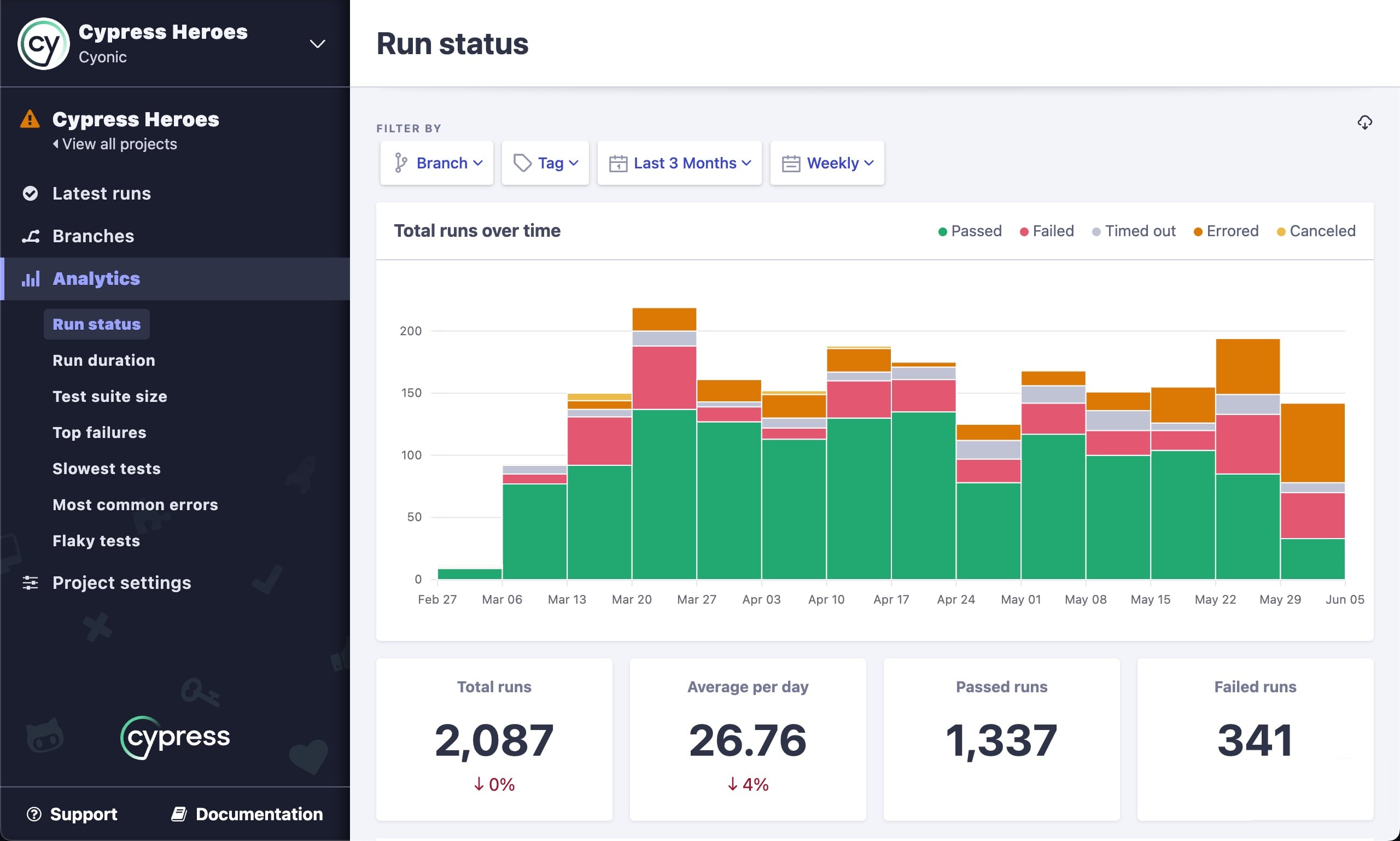Select the Analytics bar-chart icon in sidebar
The width and height of the screenshot is (1400, 841).
pyautogui.click(x=31, y=278)
